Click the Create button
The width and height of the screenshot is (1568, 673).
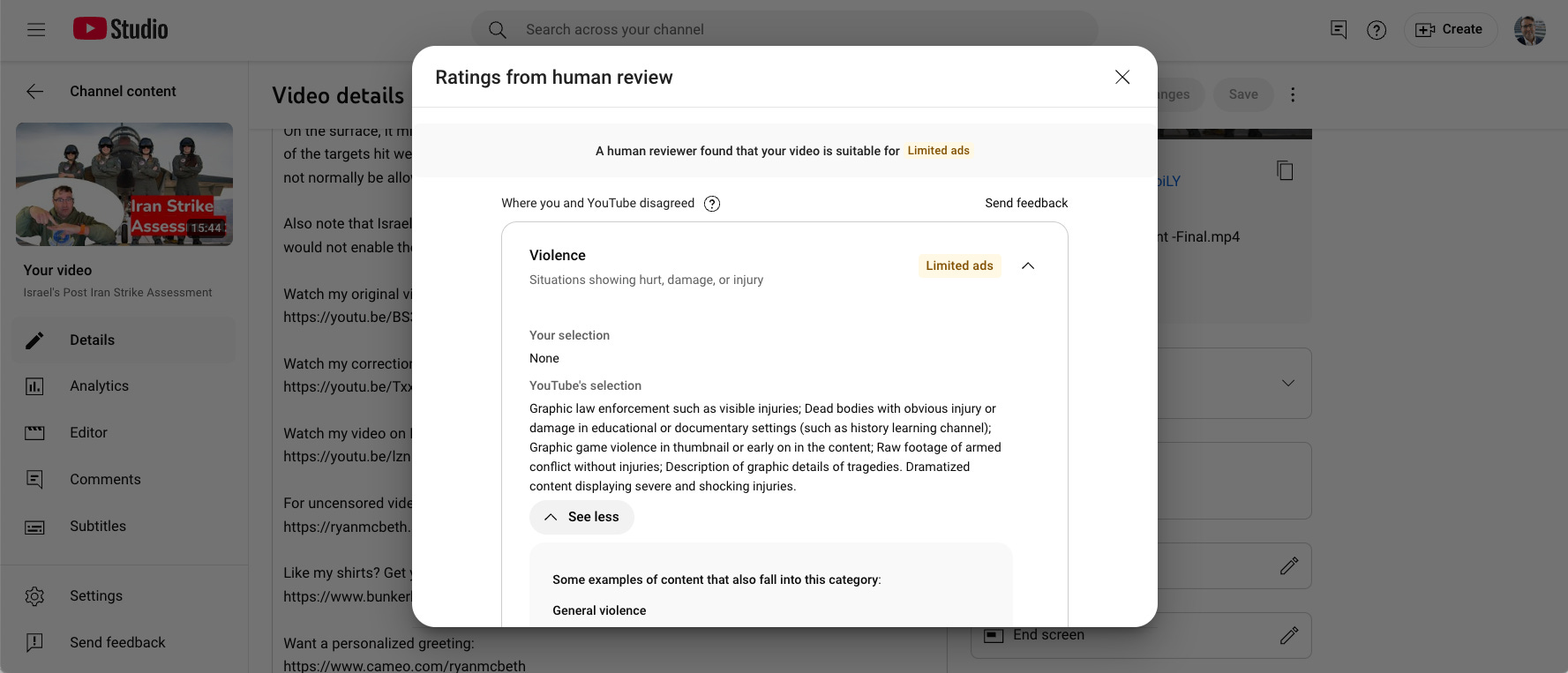(1450, 30)
